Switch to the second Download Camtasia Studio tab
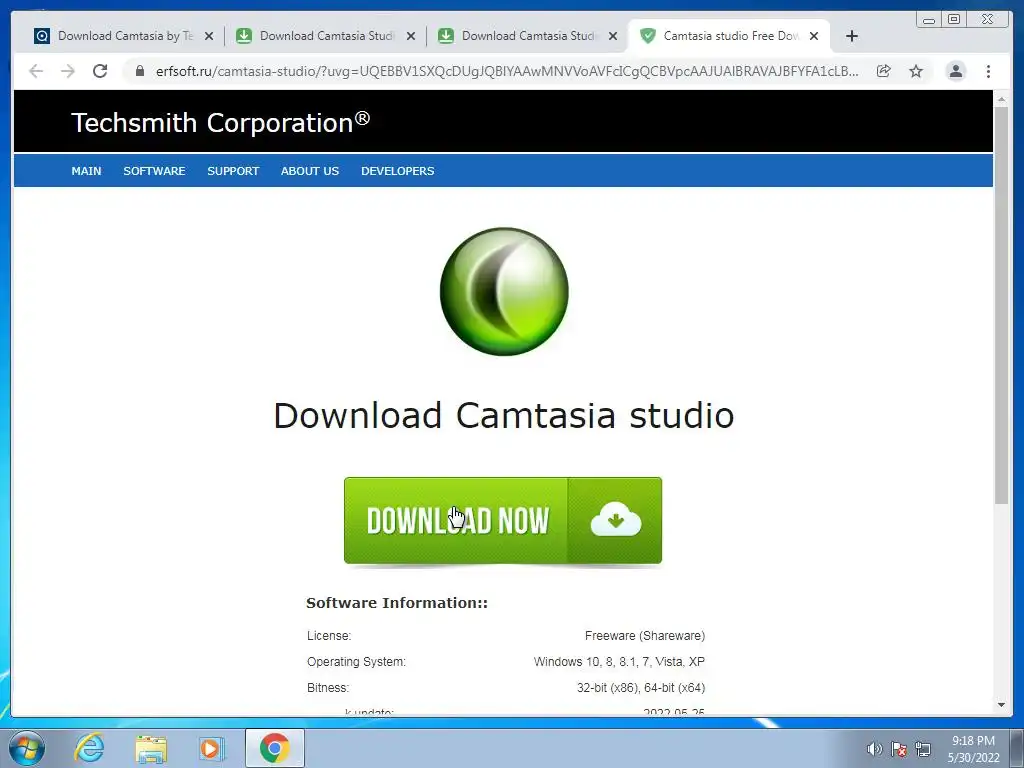 (x=326, y=36)
